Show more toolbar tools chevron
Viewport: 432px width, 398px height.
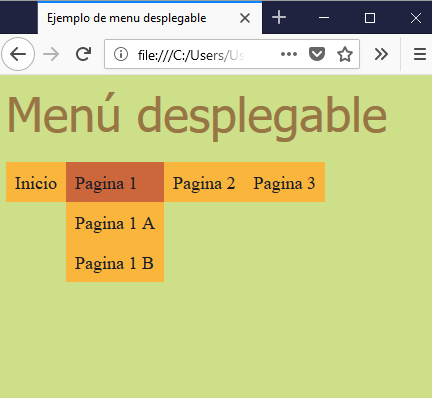click(x=381, y=54)
